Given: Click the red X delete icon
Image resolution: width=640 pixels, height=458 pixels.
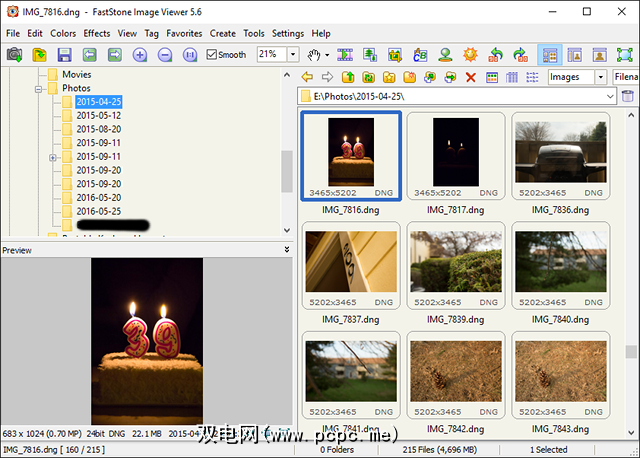Looking at the screenshot, I should pos(471,77).
